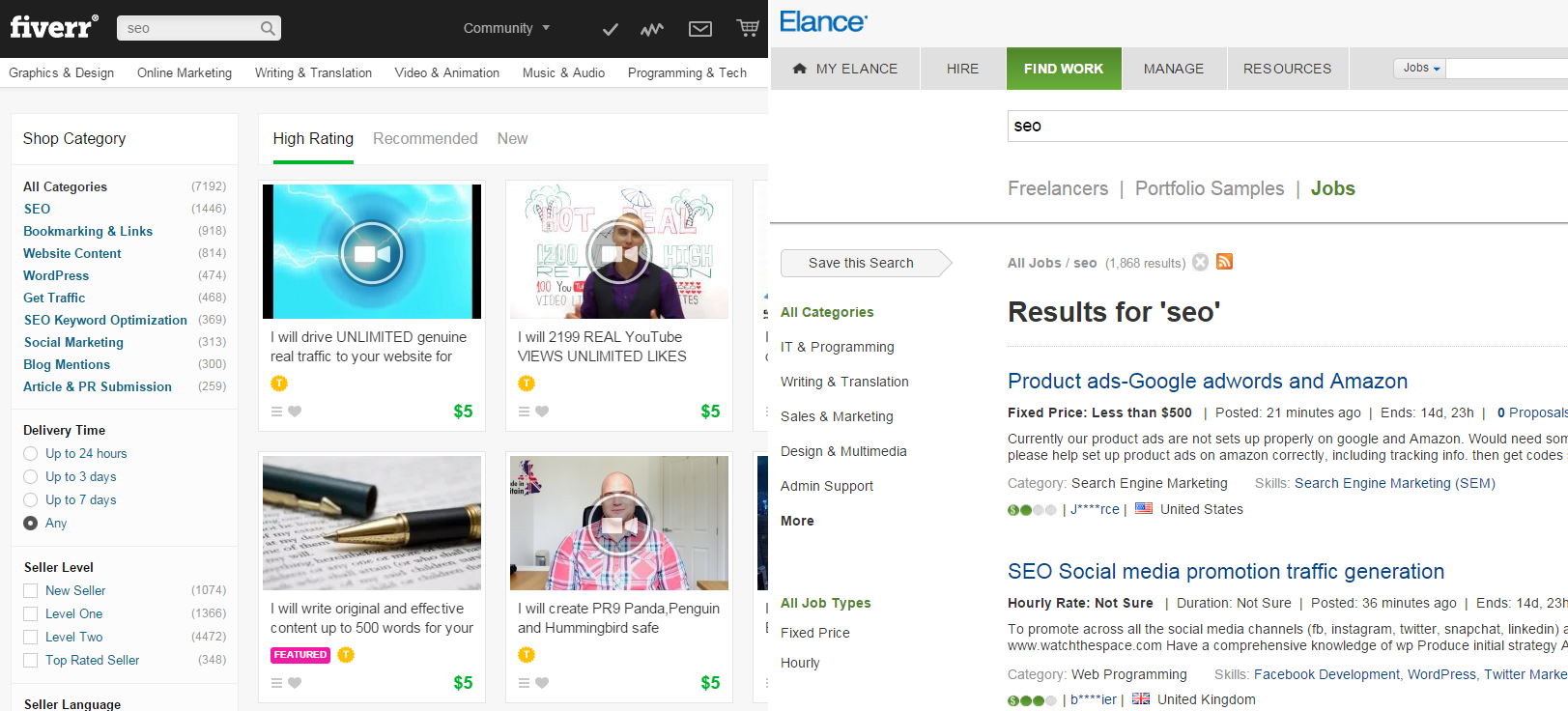Open the Jobs dropdown in Elance header
The width and height of the screenshot is (1568, 711).
(1420, 68)
